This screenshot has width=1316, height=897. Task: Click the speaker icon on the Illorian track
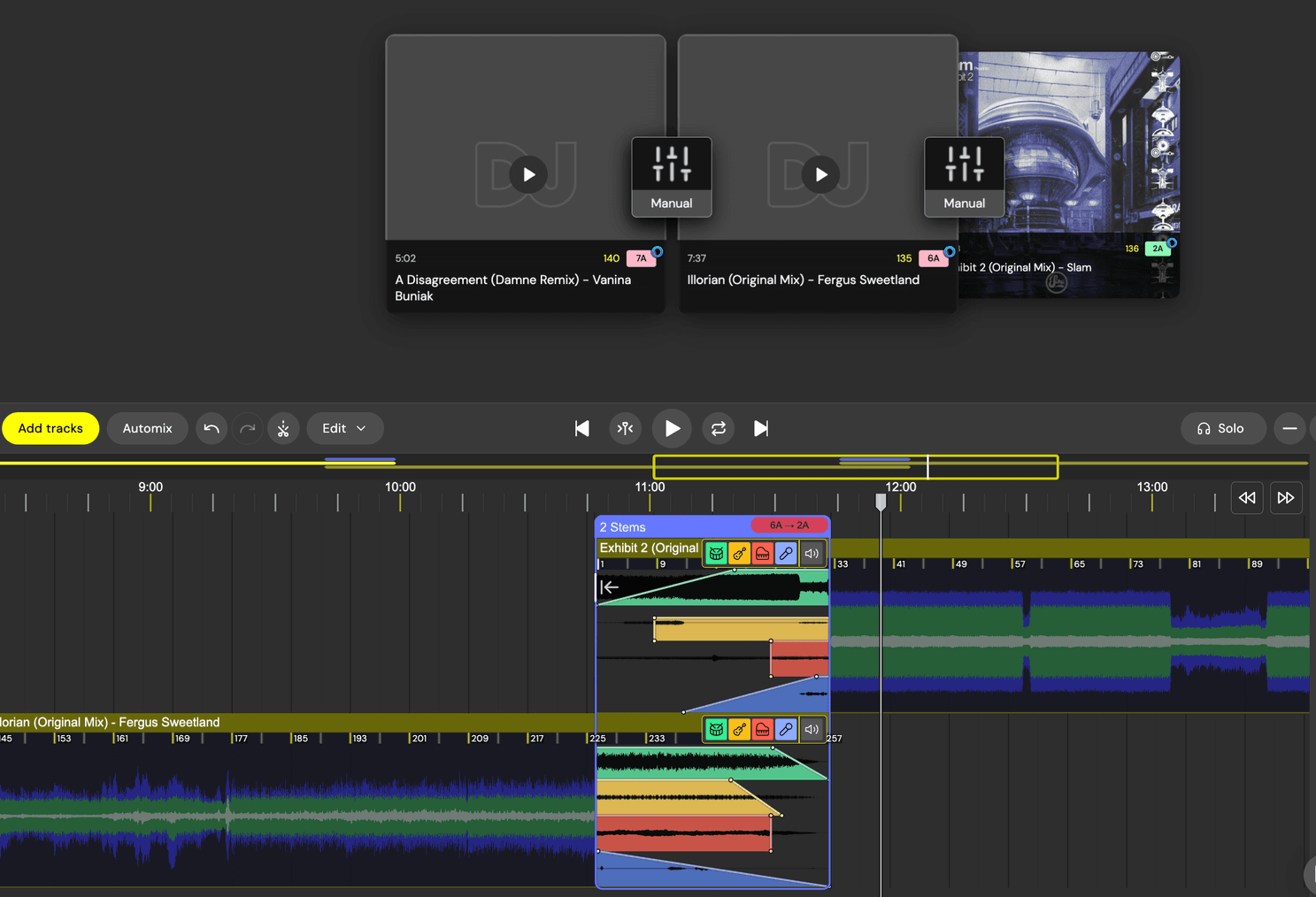tap(812, 729)
